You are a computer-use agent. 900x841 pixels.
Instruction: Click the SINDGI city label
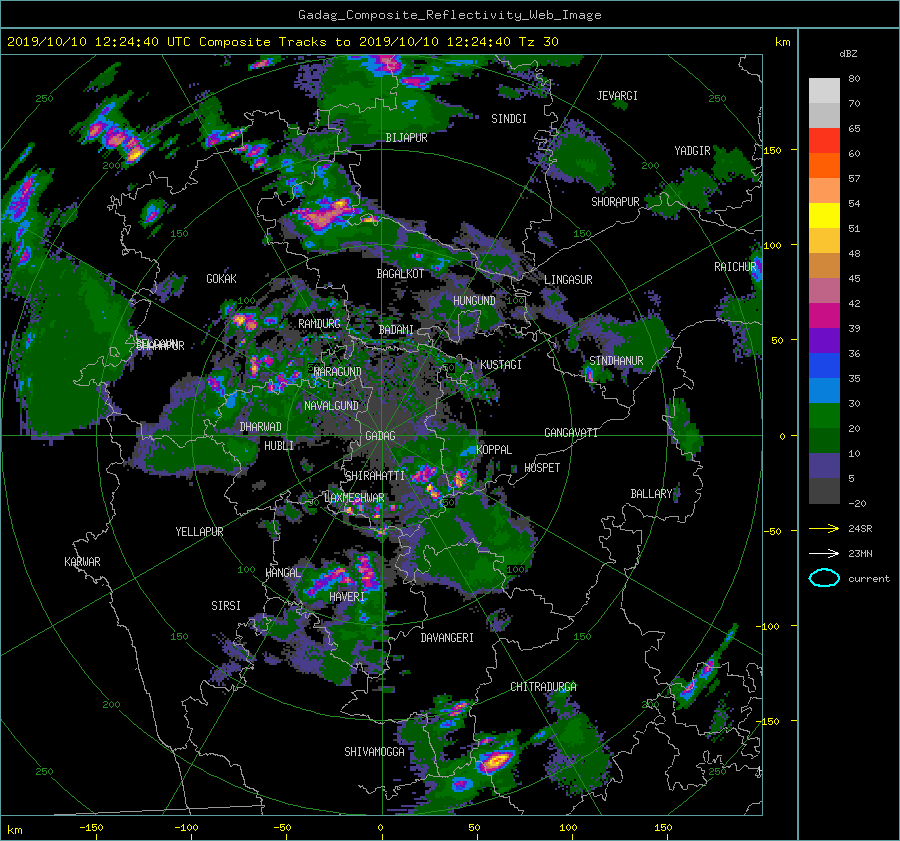tap(509, 119)
